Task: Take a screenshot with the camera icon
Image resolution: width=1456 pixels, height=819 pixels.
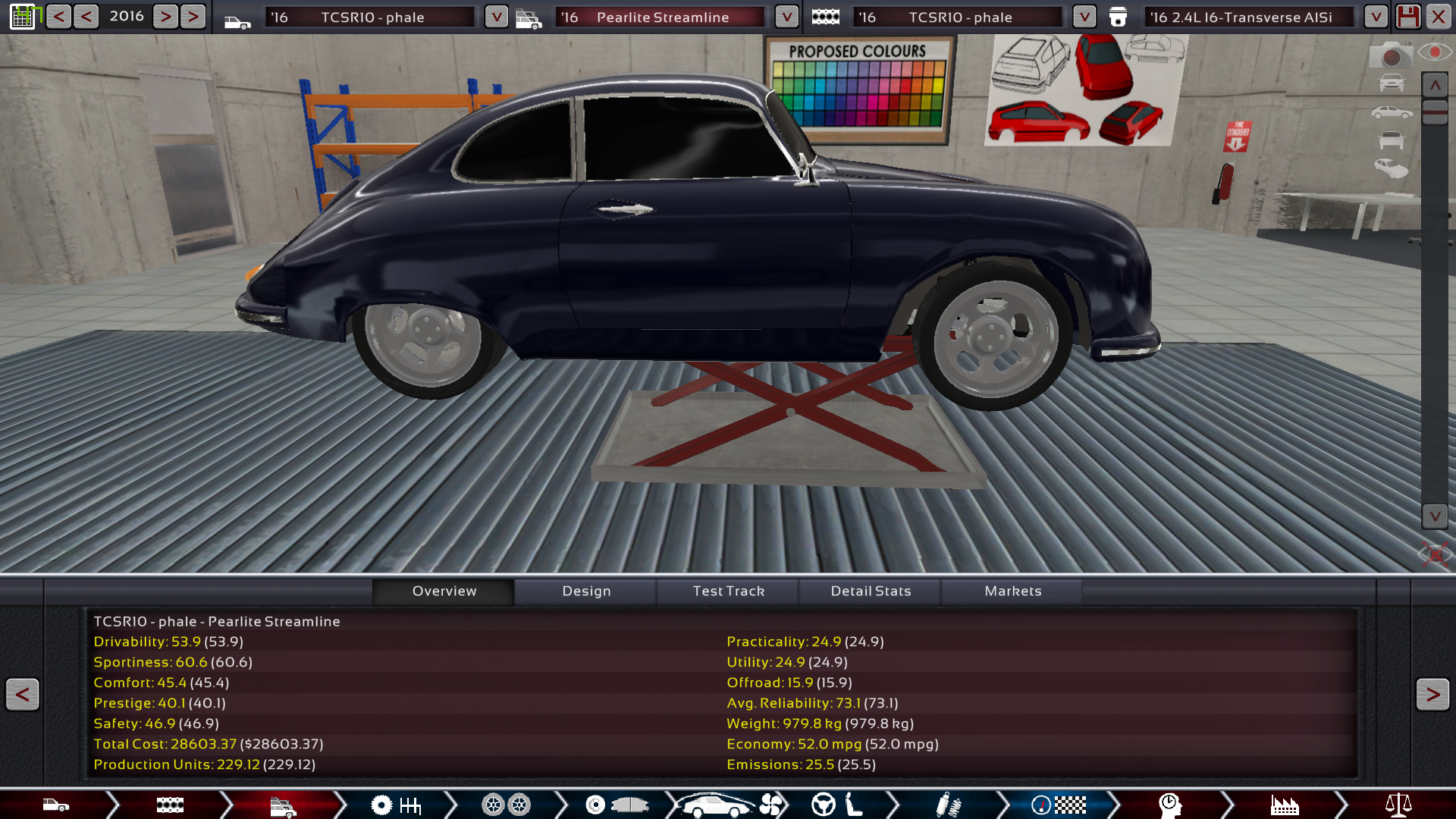Action: [x=1390, y=55]
